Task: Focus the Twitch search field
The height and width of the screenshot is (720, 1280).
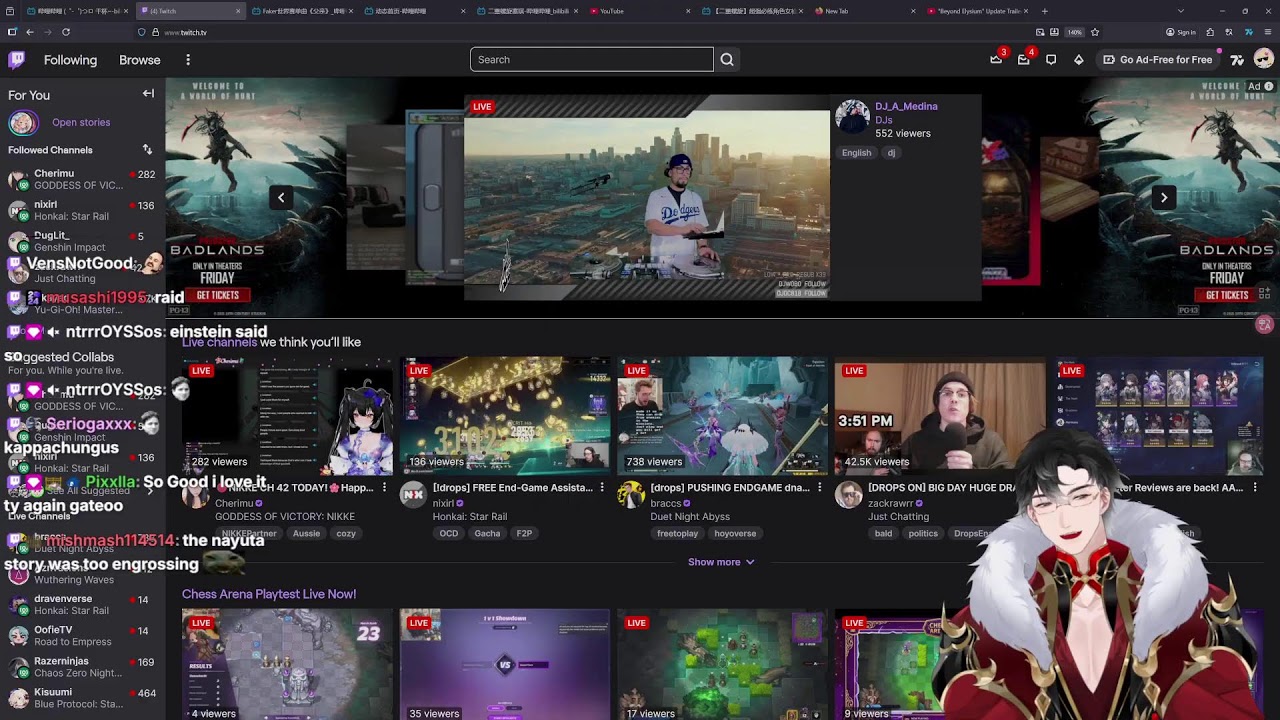Action: pos(592,60)
